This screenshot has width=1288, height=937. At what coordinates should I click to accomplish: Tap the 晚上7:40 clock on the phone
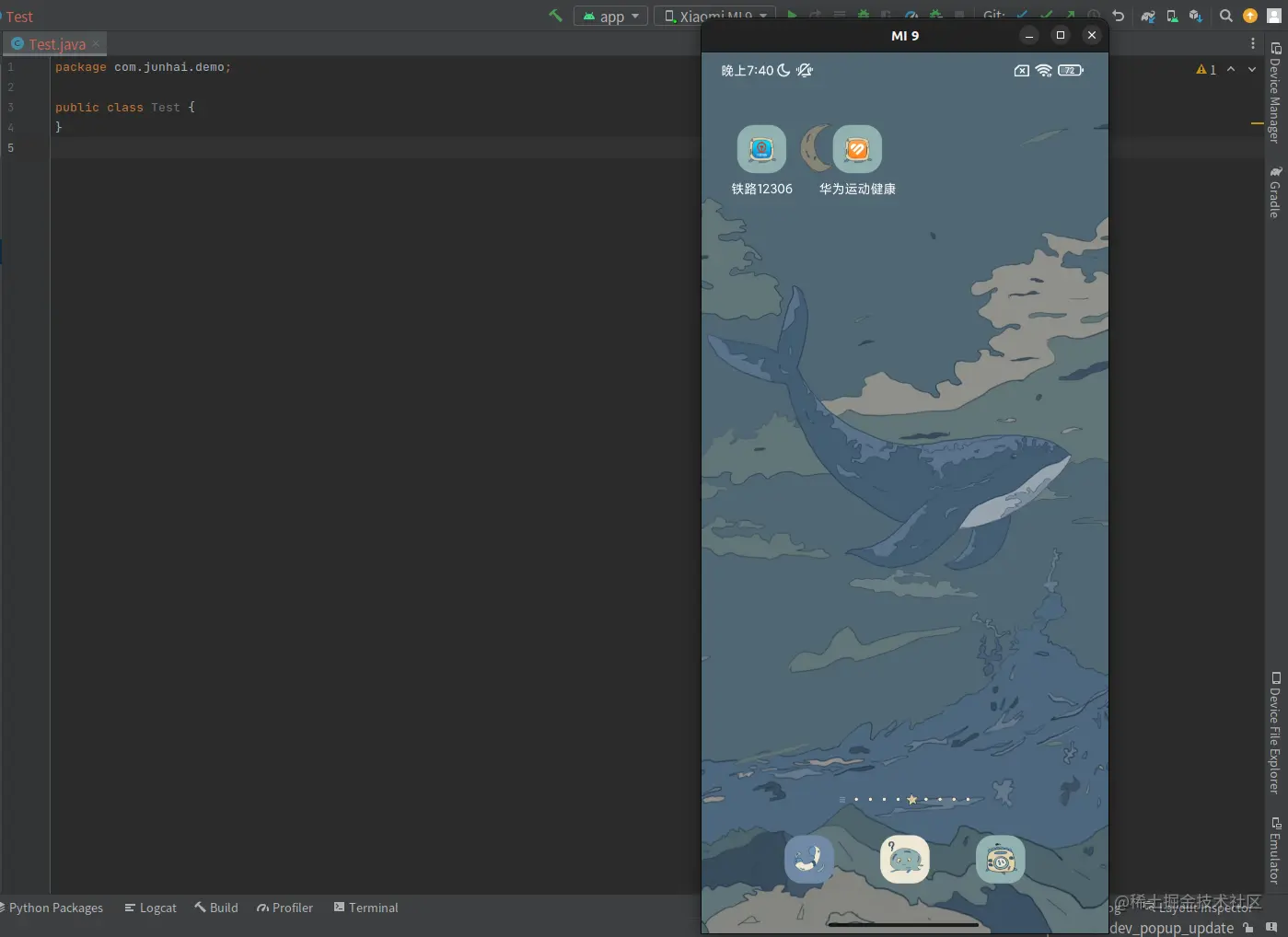point(748,71)
